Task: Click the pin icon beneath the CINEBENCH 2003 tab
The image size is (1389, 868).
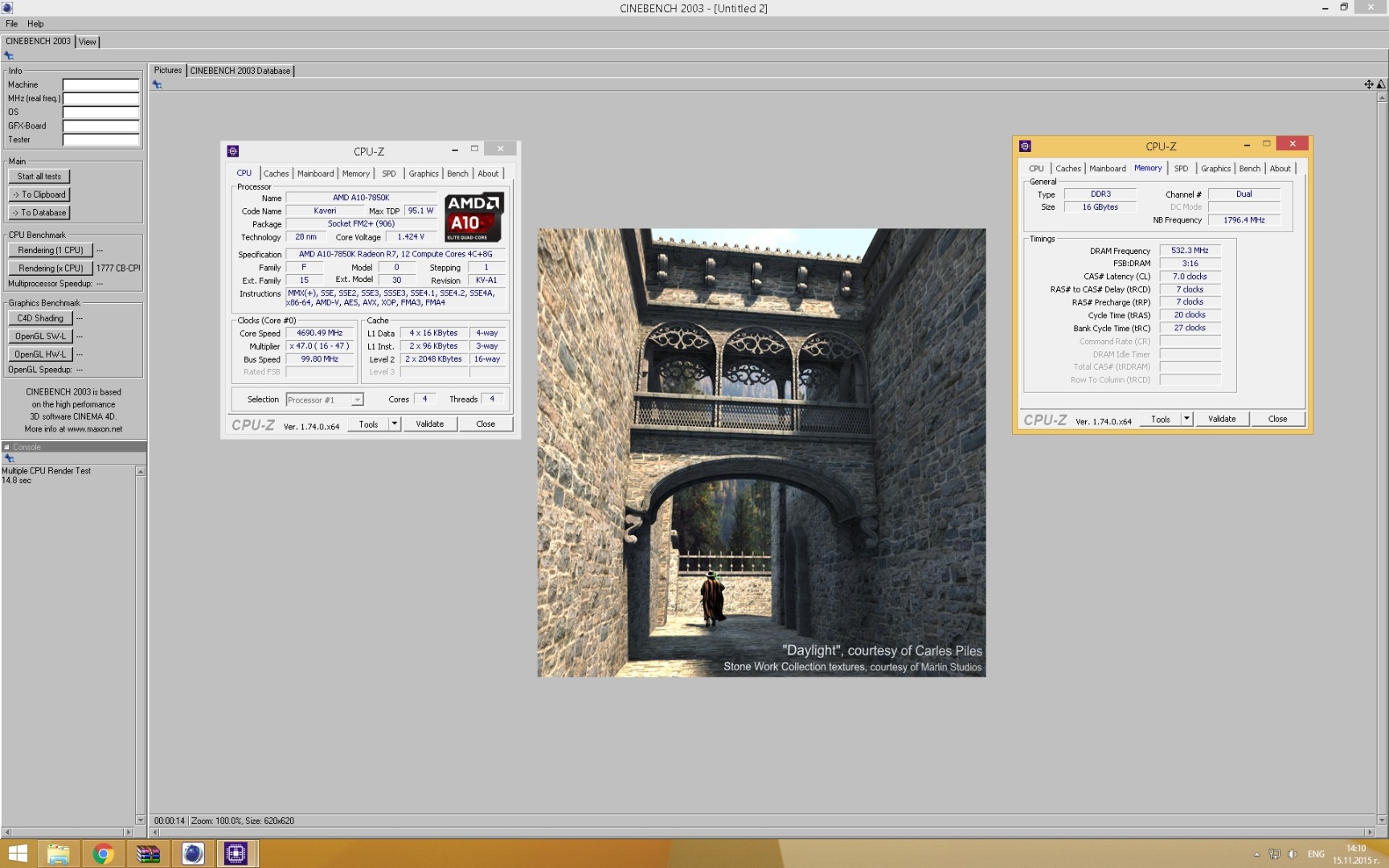Action: tap(9, 55)
